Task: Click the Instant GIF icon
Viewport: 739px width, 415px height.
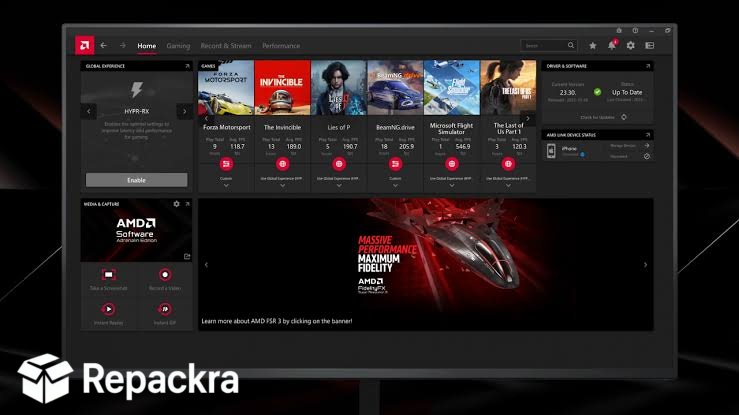Action: (x=165, y=309)
